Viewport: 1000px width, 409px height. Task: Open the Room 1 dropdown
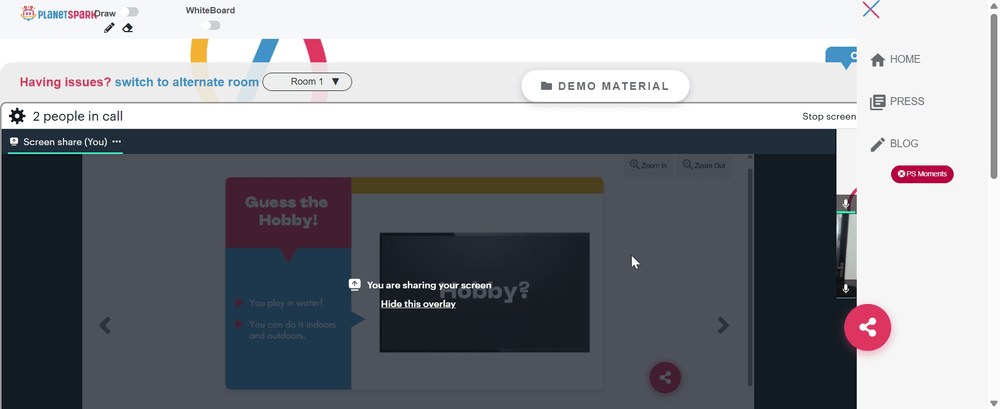307,82
